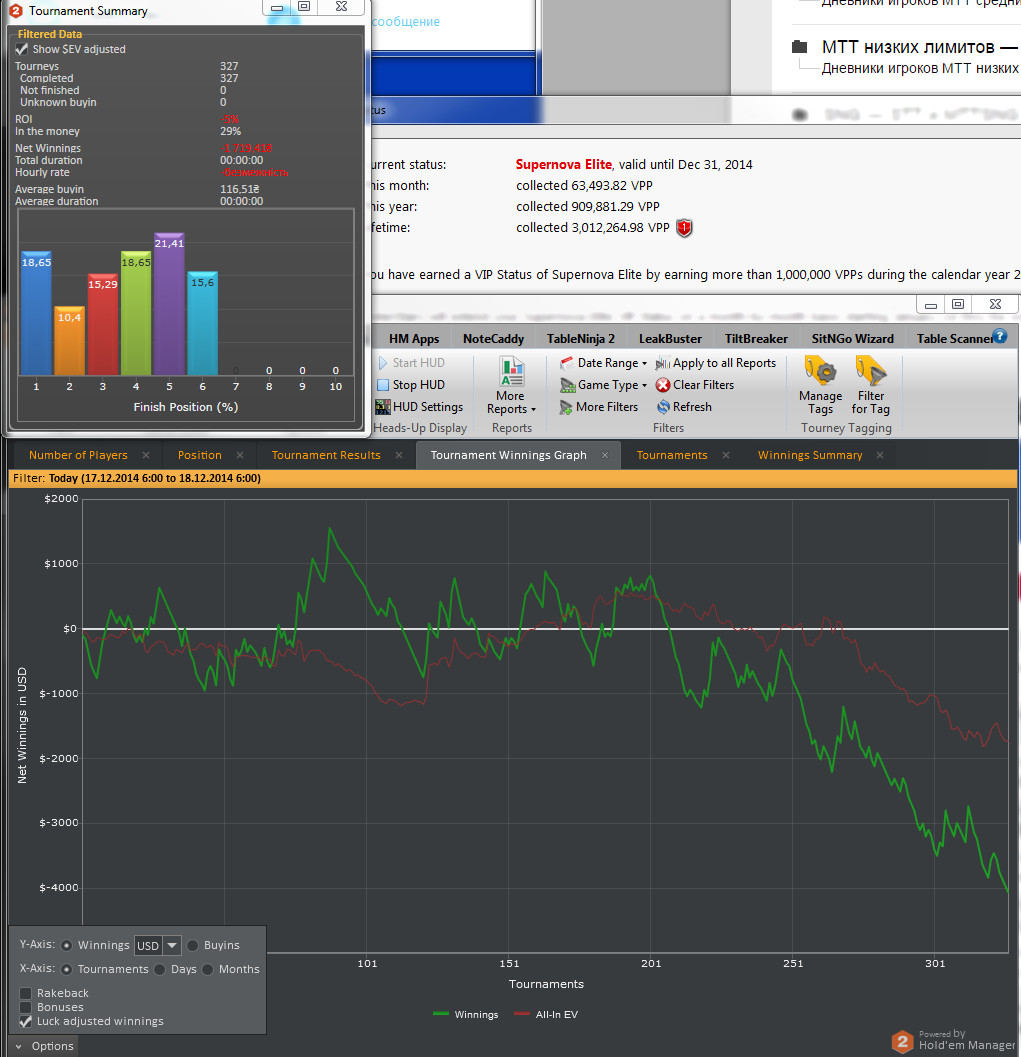
Task: Click the Tournament Summary window app icon
Action: pyautogui.click(x=16, y=10)
